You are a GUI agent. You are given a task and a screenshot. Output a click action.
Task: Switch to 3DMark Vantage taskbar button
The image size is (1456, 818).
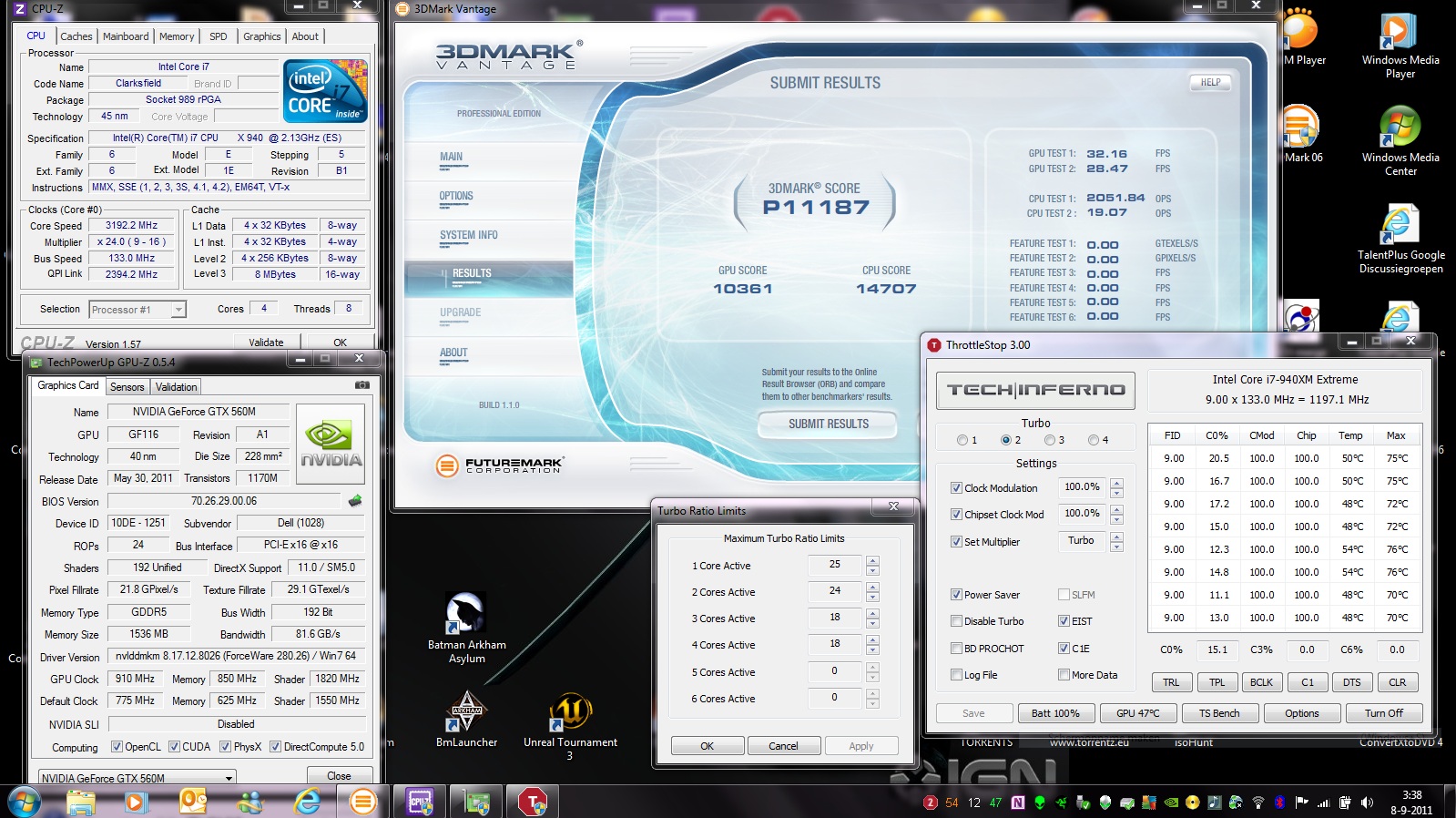tap(363, 802)
